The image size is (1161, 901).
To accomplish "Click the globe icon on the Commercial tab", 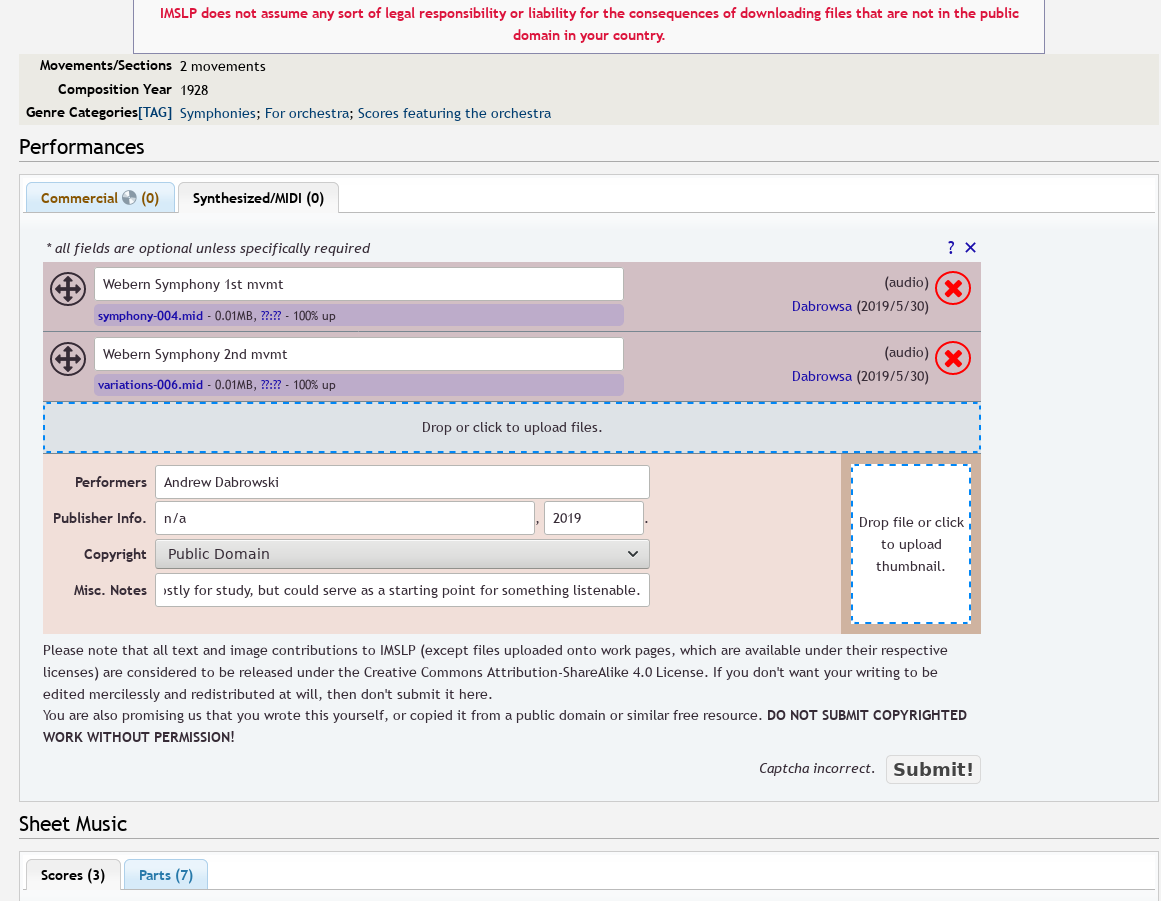I will click(x=130, y=198).
